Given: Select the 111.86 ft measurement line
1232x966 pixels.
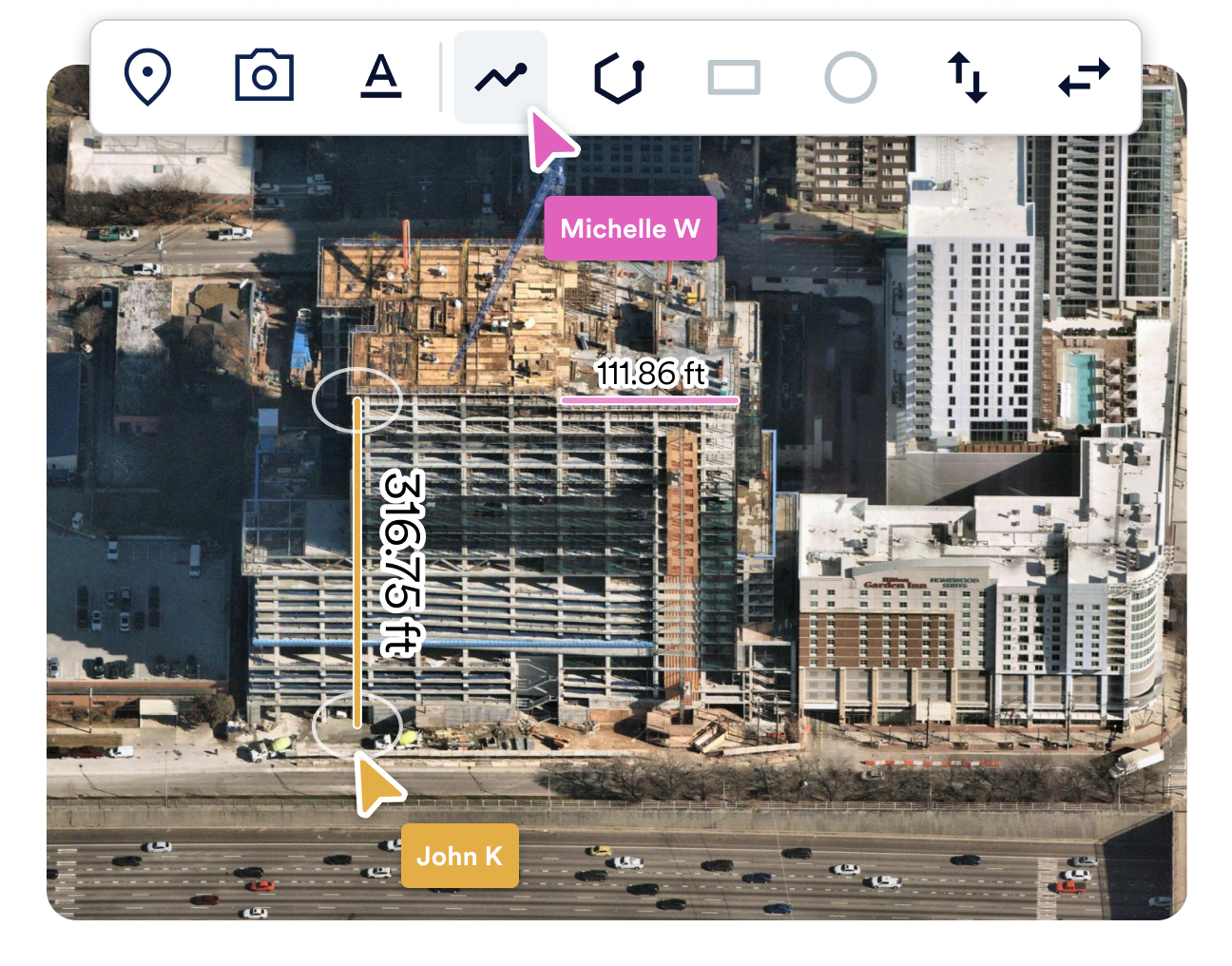Looking at the screenshot, I should click(650, 401).
